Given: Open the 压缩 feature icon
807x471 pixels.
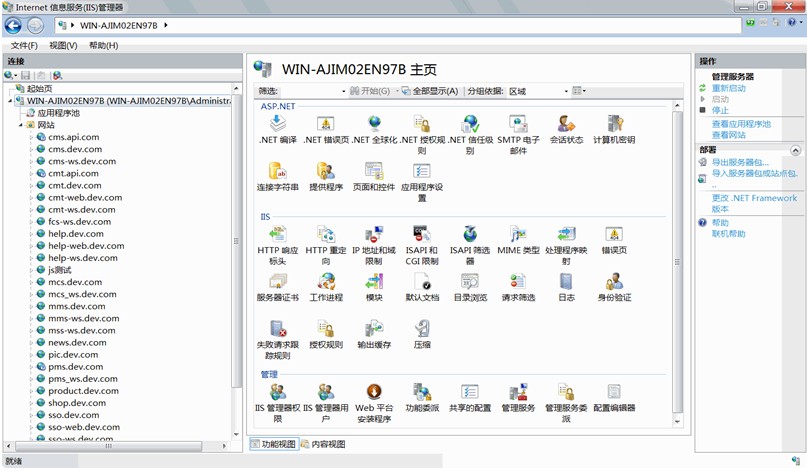Looking at the screenshot, I should (422, 334).
